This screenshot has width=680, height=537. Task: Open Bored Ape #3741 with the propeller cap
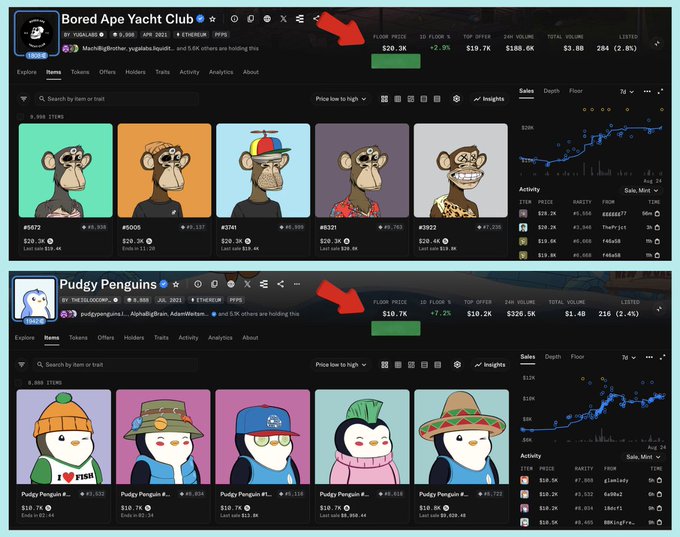[x=263, y=189]
